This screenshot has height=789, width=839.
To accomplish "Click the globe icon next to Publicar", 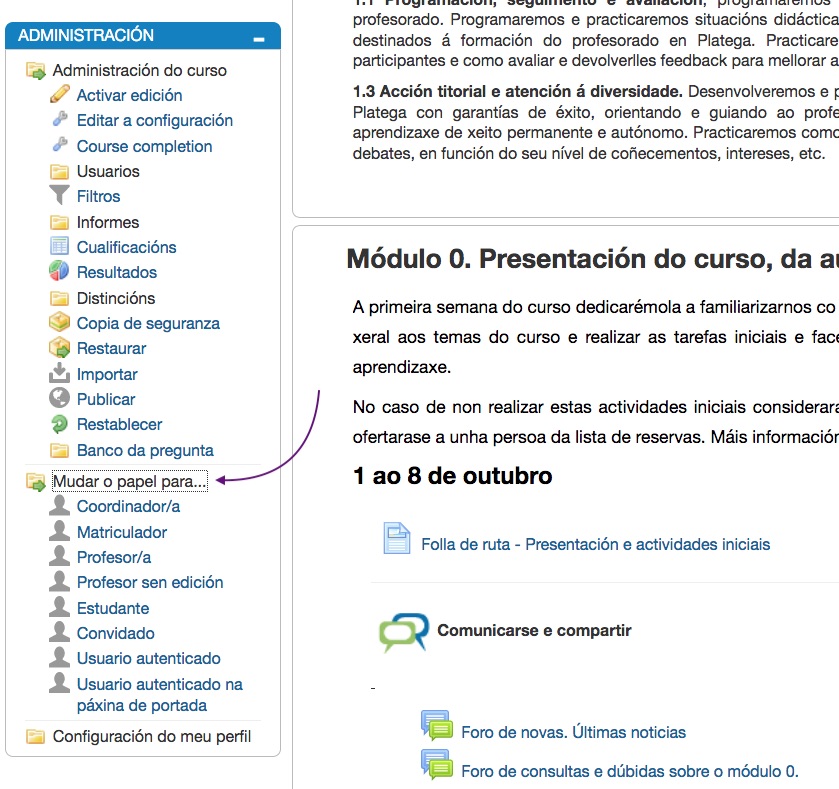I will tap(60, 399).
